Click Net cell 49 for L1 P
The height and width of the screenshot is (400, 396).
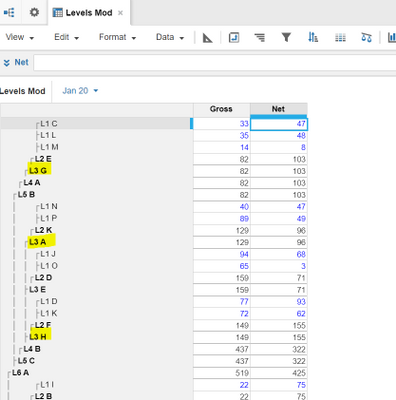pos(279,219)
